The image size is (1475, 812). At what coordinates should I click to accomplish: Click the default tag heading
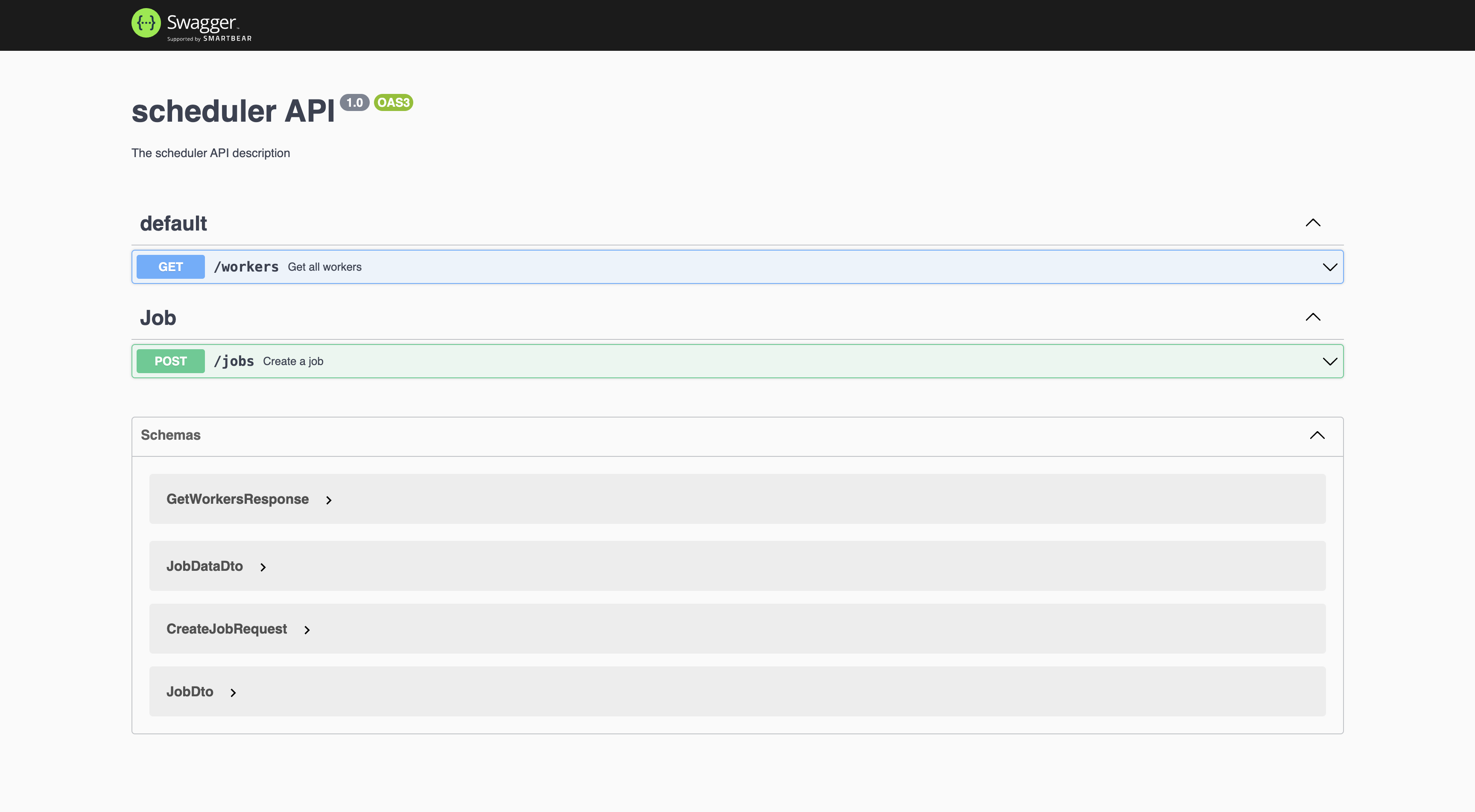tap(173, 223)
